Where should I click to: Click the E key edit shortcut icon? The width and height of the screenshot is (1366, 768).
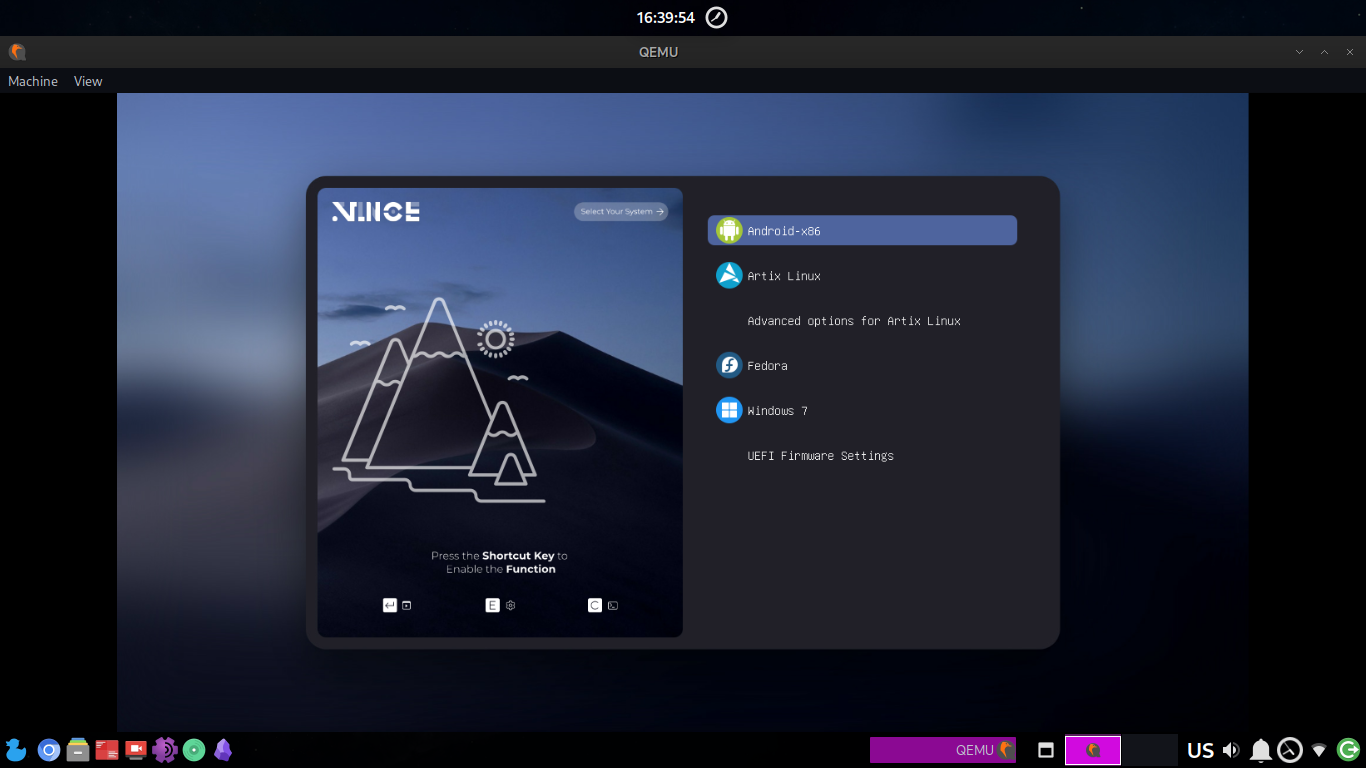point(492,605)
